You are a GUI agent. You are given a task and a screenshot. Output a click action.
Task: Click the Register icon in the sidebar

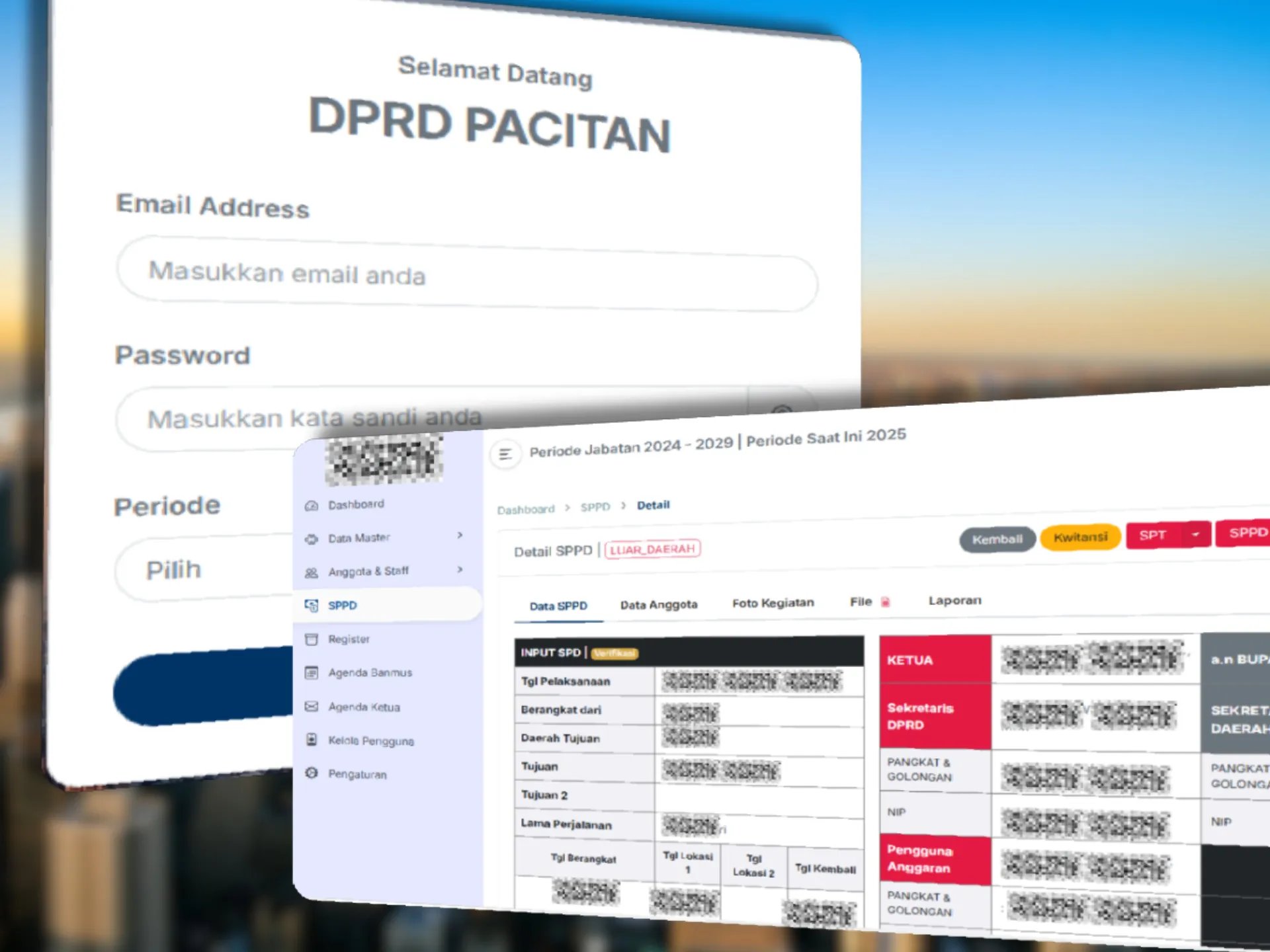click(x=312, y=639)
